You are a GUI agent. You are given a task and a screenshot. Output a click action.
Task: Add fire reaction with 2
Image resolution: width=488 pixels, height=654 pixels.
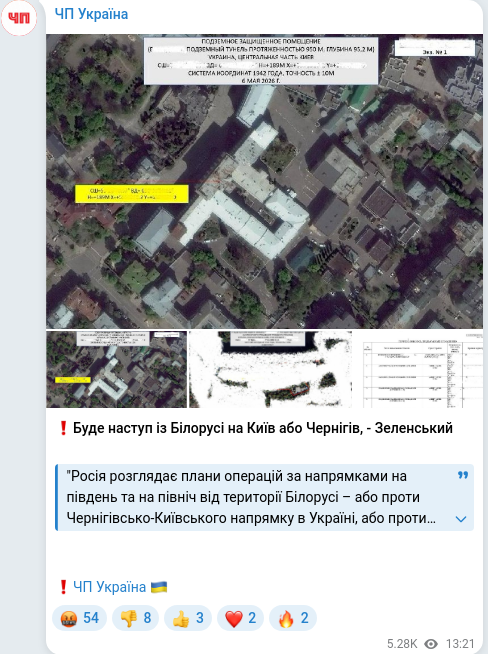(293, 618)
